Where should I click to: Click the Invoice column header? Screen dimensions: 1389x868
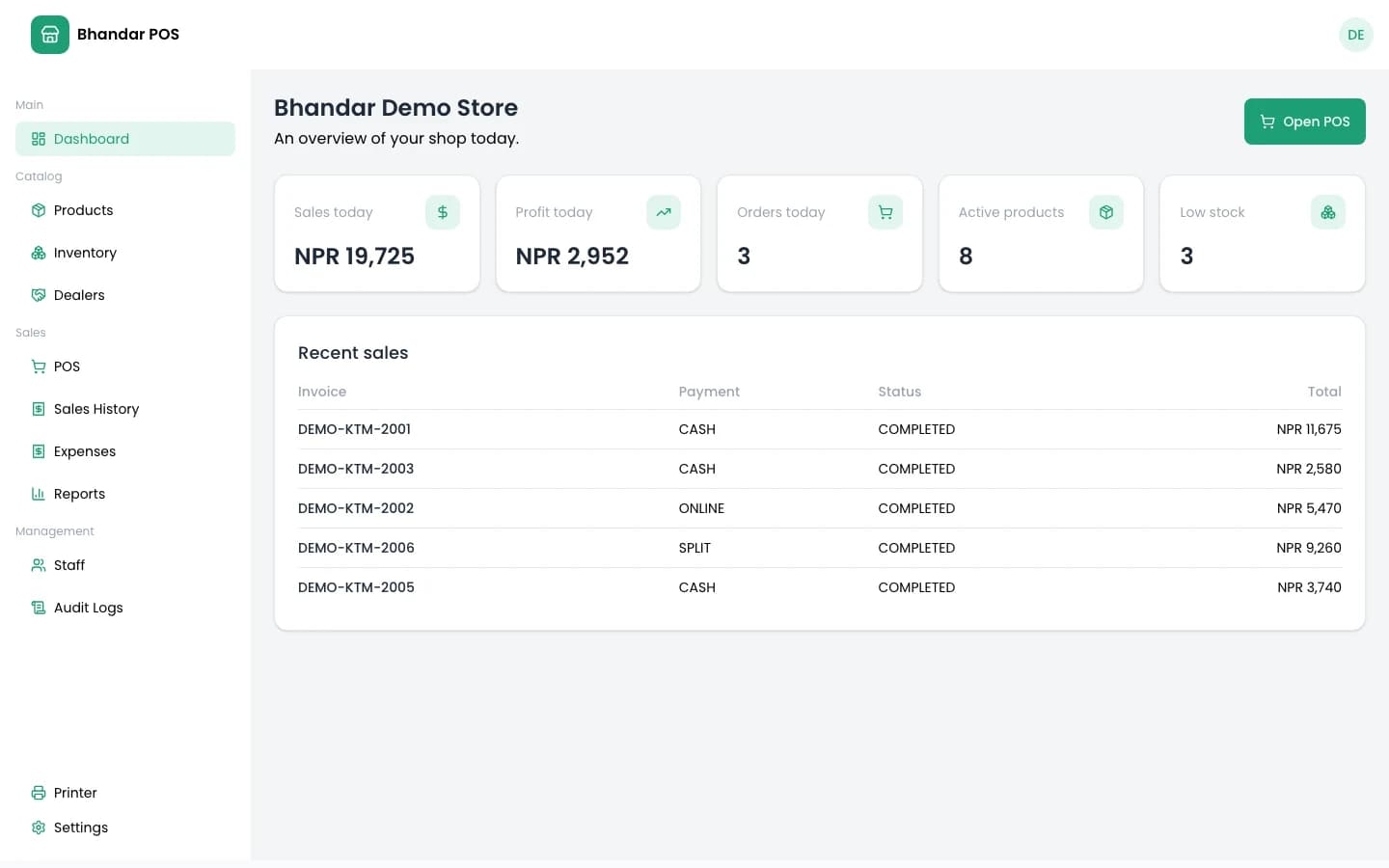pyautogui.click(x=322, y=392)
